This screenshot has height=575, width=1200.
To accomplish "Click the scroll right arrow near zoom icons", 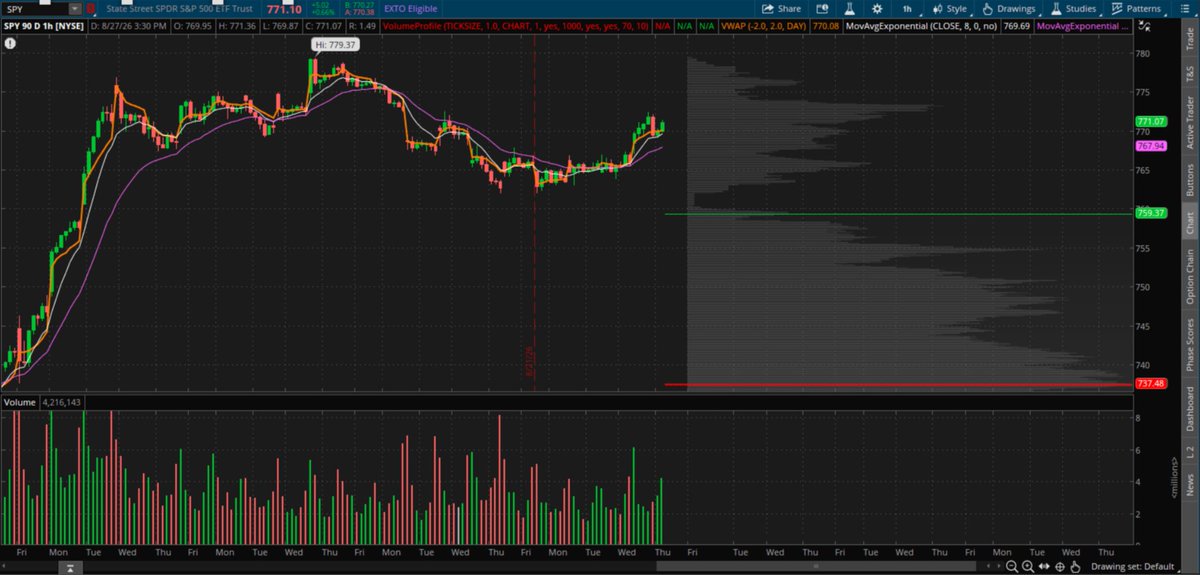I will pyautogui.click(x=999, y=566).
